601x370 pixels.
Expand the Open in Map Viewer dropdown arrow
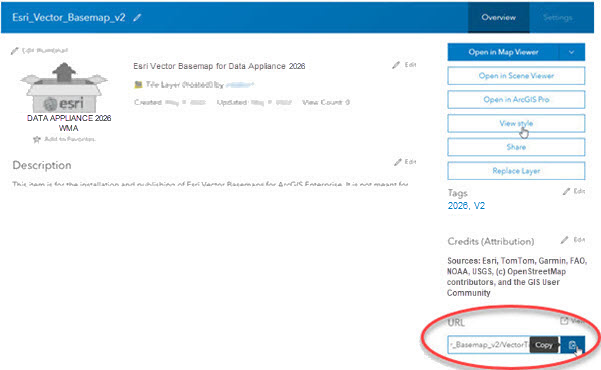point(571,52)
